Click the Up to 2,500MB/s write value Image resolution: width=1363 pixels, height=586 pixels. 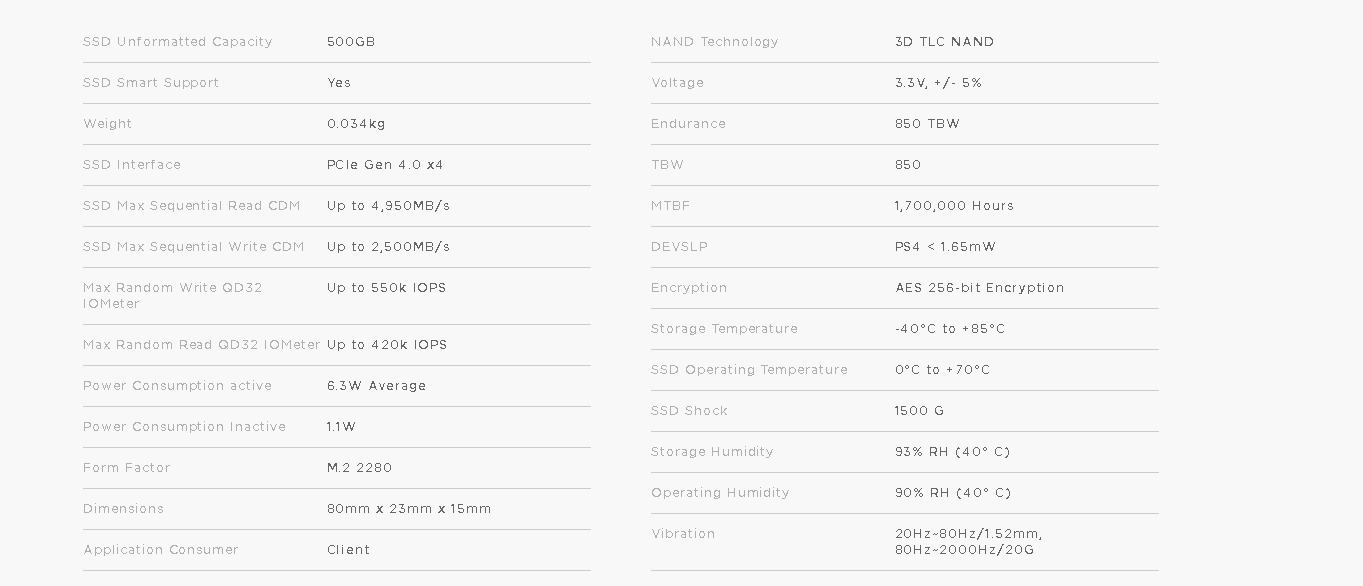click(x=388, y=247)
